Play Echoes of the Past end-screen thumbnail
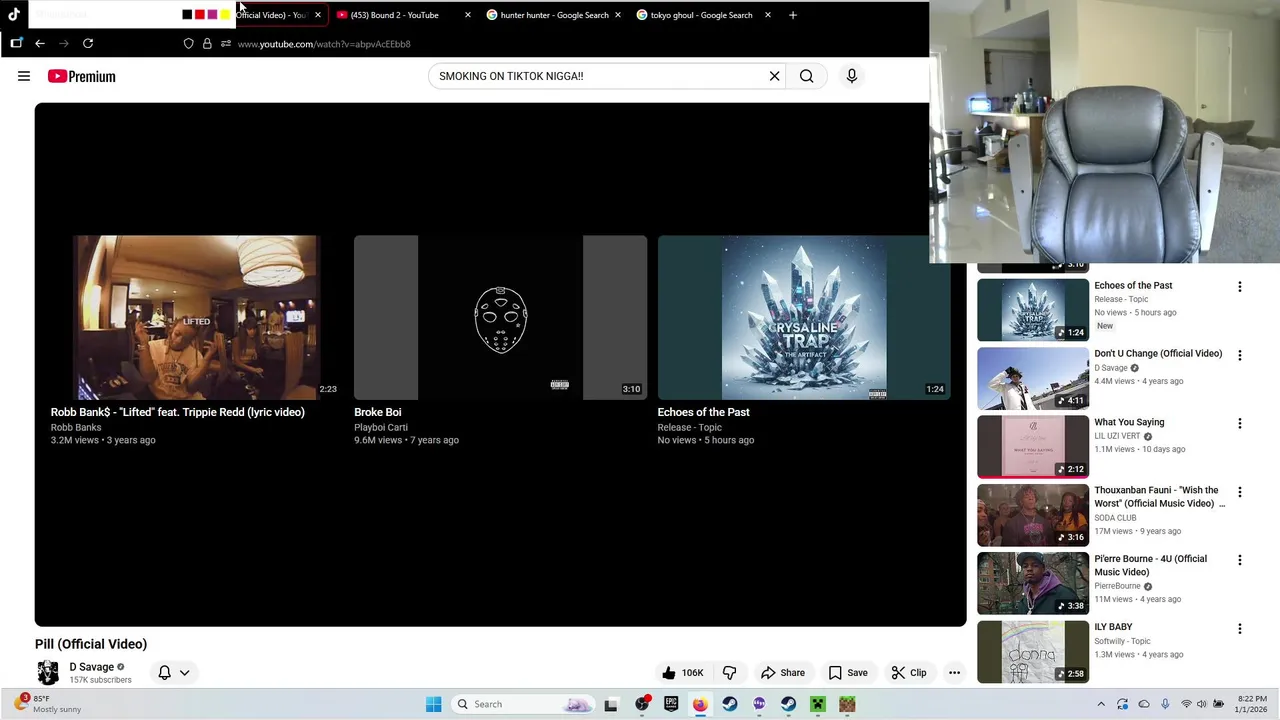 (804, 318)
